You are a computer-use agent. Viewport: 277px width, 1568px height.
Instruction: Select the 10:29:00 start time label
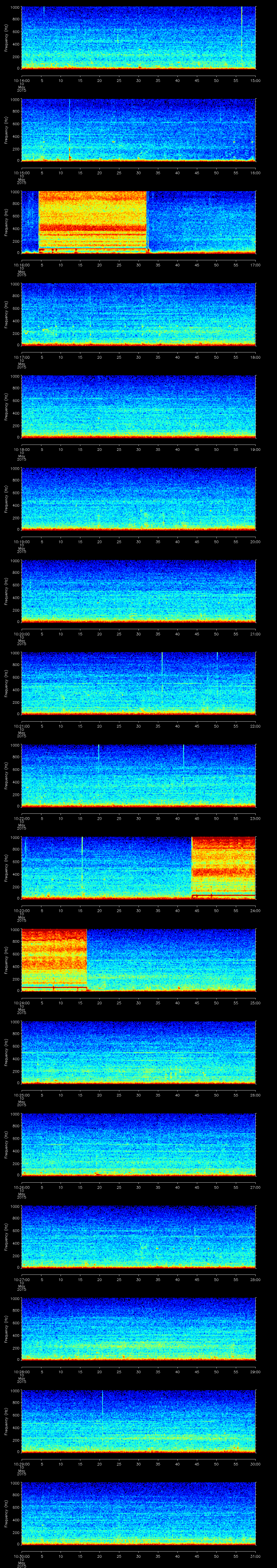pos(21,1464)
